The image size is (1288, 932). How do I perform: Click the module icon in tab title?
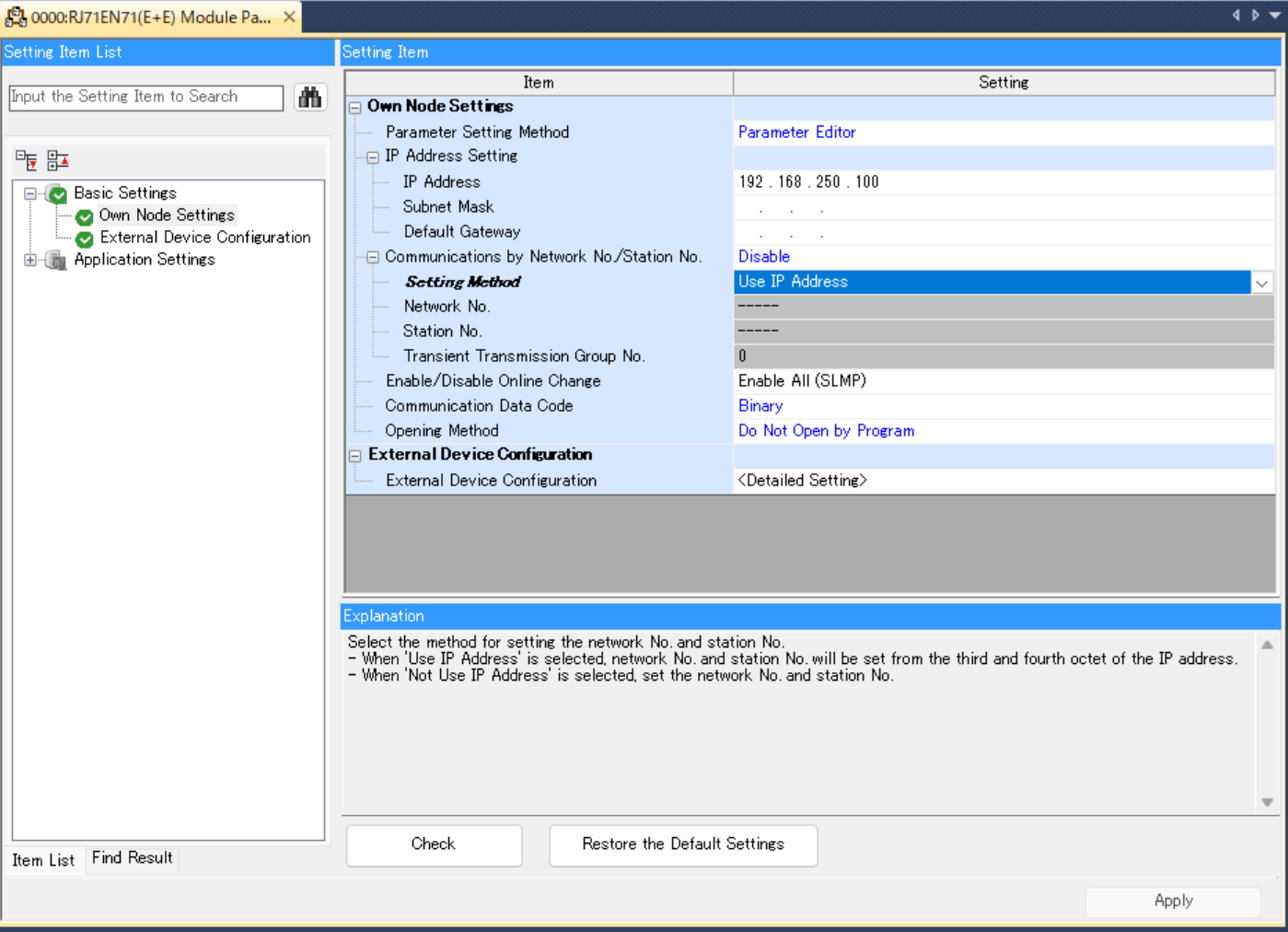click(x=16, y=17)
